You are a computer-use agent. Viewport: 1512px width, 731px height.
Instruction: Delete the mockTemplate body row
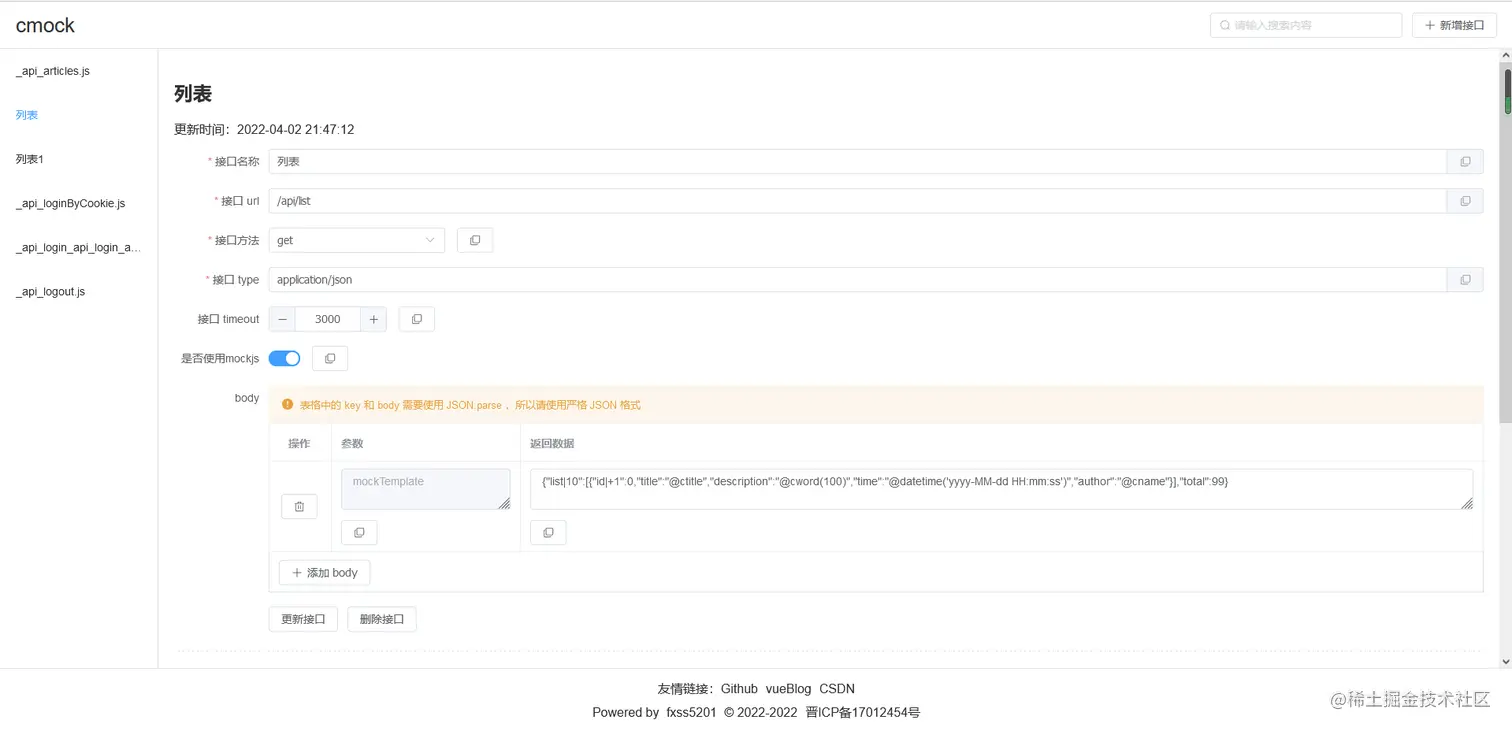tap(299, 507)
